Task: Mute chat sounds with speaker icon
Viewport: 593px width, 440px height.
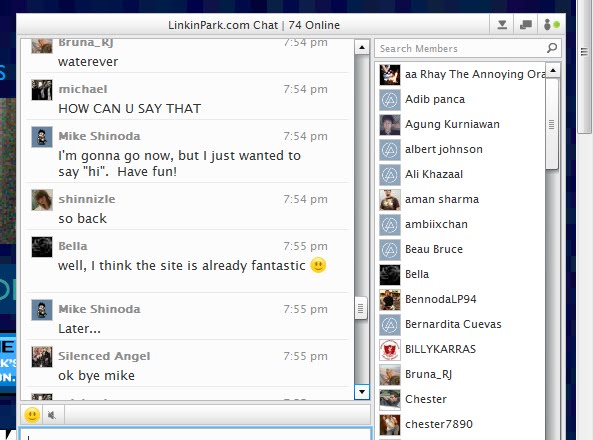Action: click(x=52, y=415)
